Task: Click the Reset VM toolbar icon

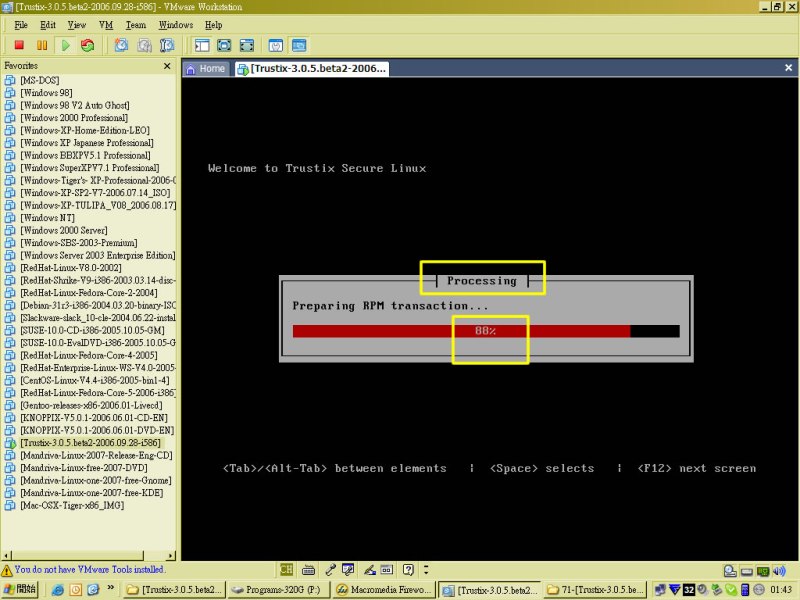Action: coord(87,45)
